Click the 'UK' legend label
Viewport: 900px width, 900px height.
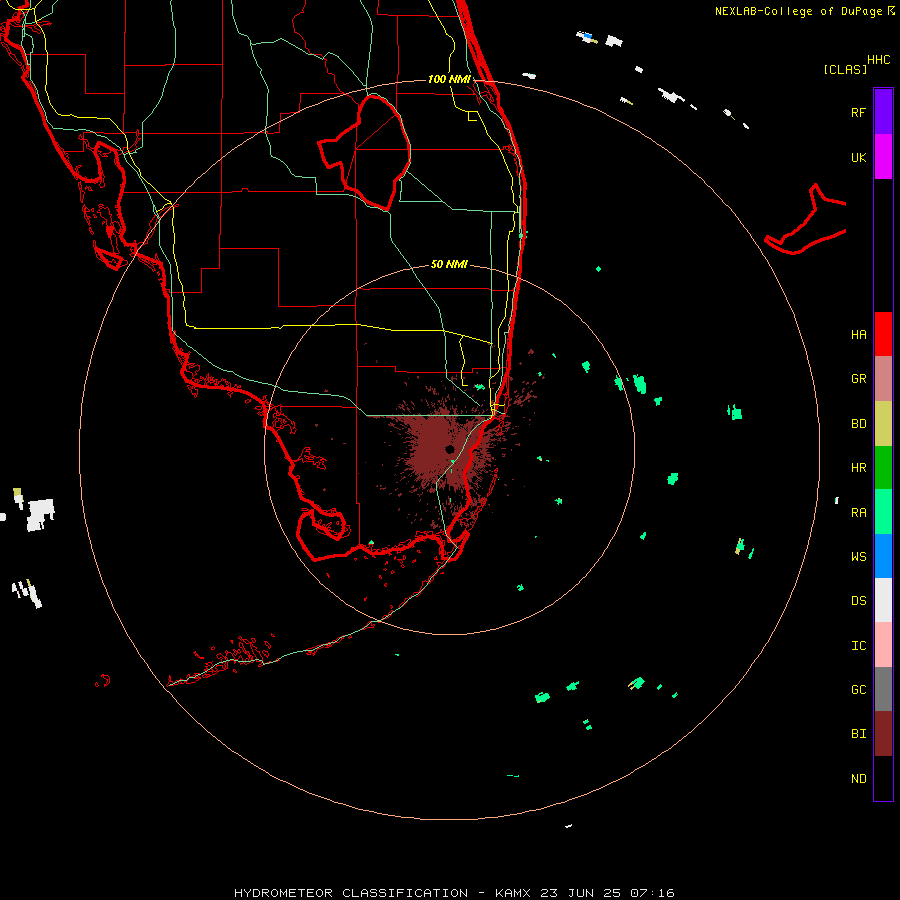coord(858,157)
